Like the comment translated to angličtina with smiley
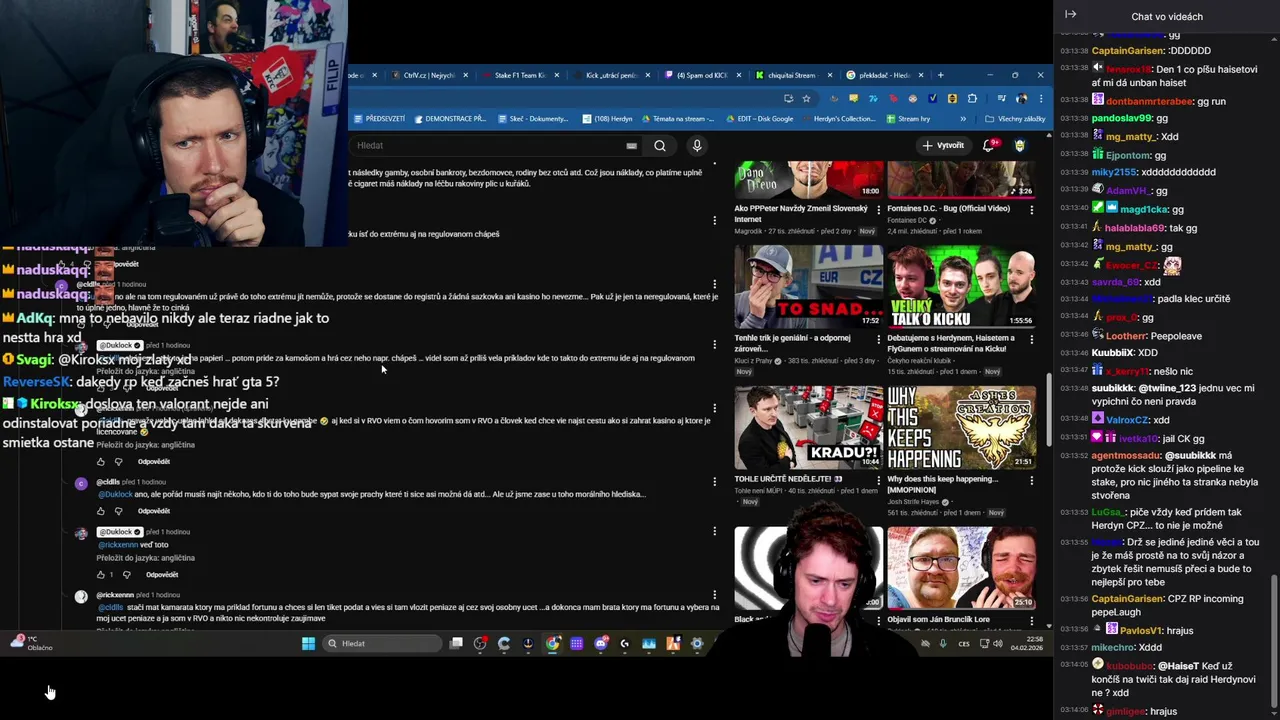 100,462
